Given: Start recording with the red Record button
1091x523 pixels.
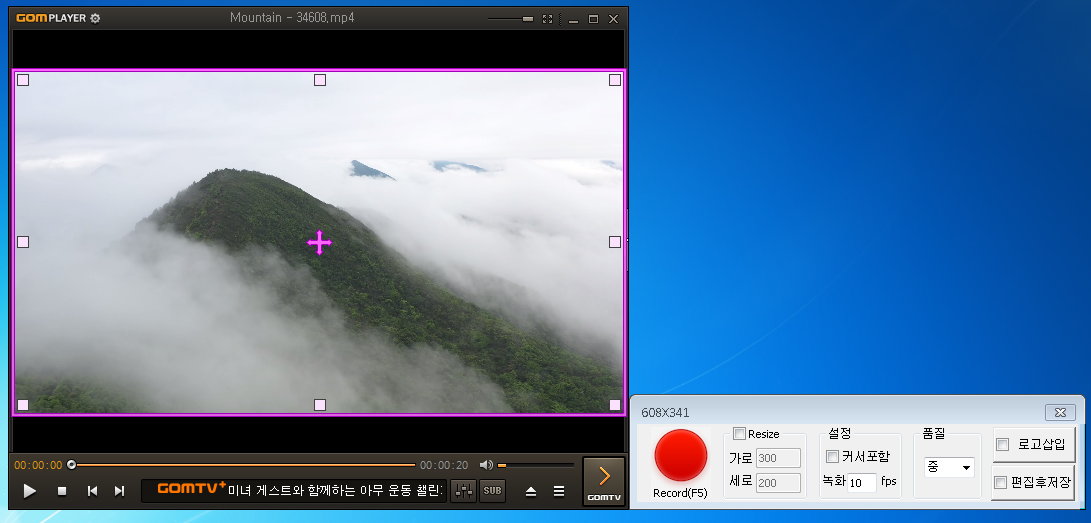Looking at the screenshot, I should pos(680,456).
